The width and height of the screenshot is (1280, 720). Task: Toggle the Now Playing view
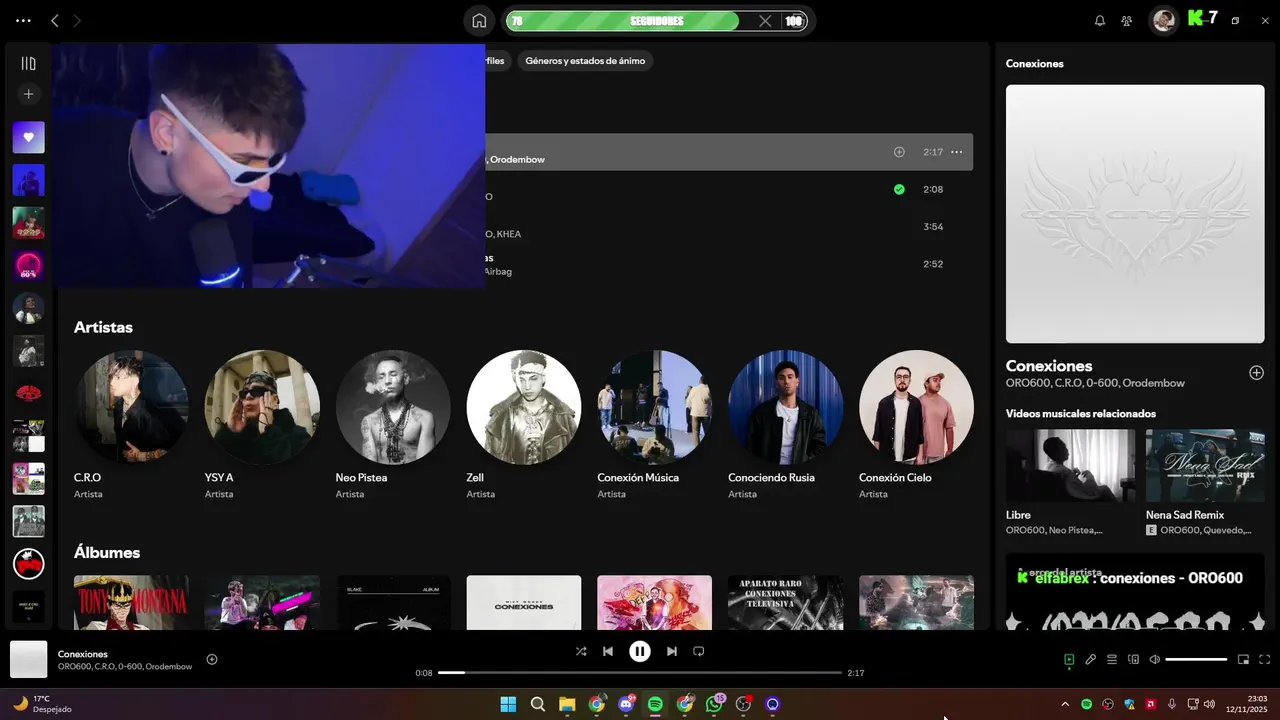click(x=1069, y=660)
